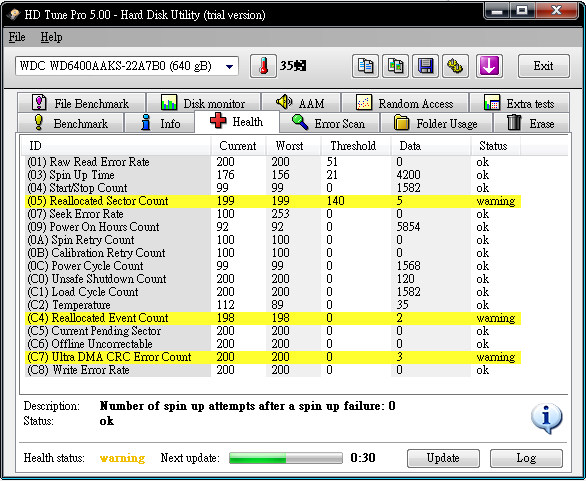
Task: Click the Log button
Action: [x=526, y=458]
